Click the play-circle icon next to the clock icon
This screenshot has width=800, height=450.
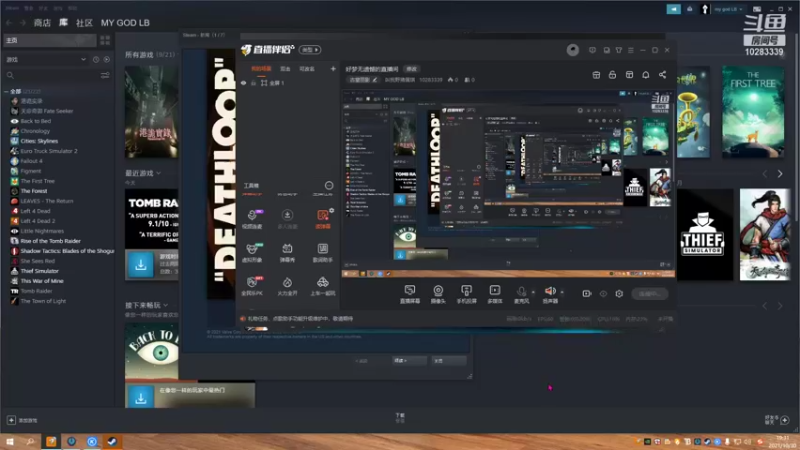tap(107, 60)
